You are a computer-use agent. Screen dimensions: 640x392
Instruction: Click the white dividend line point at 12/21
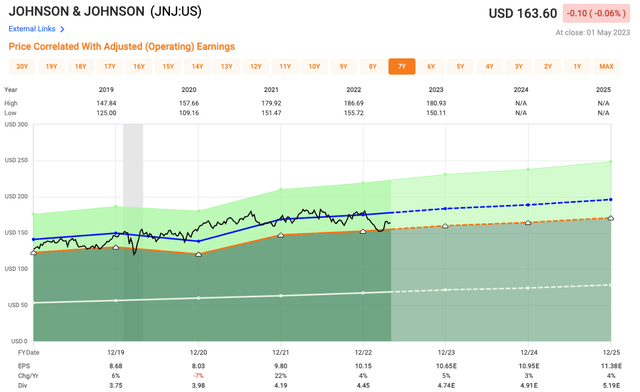(x=280, y=296)
